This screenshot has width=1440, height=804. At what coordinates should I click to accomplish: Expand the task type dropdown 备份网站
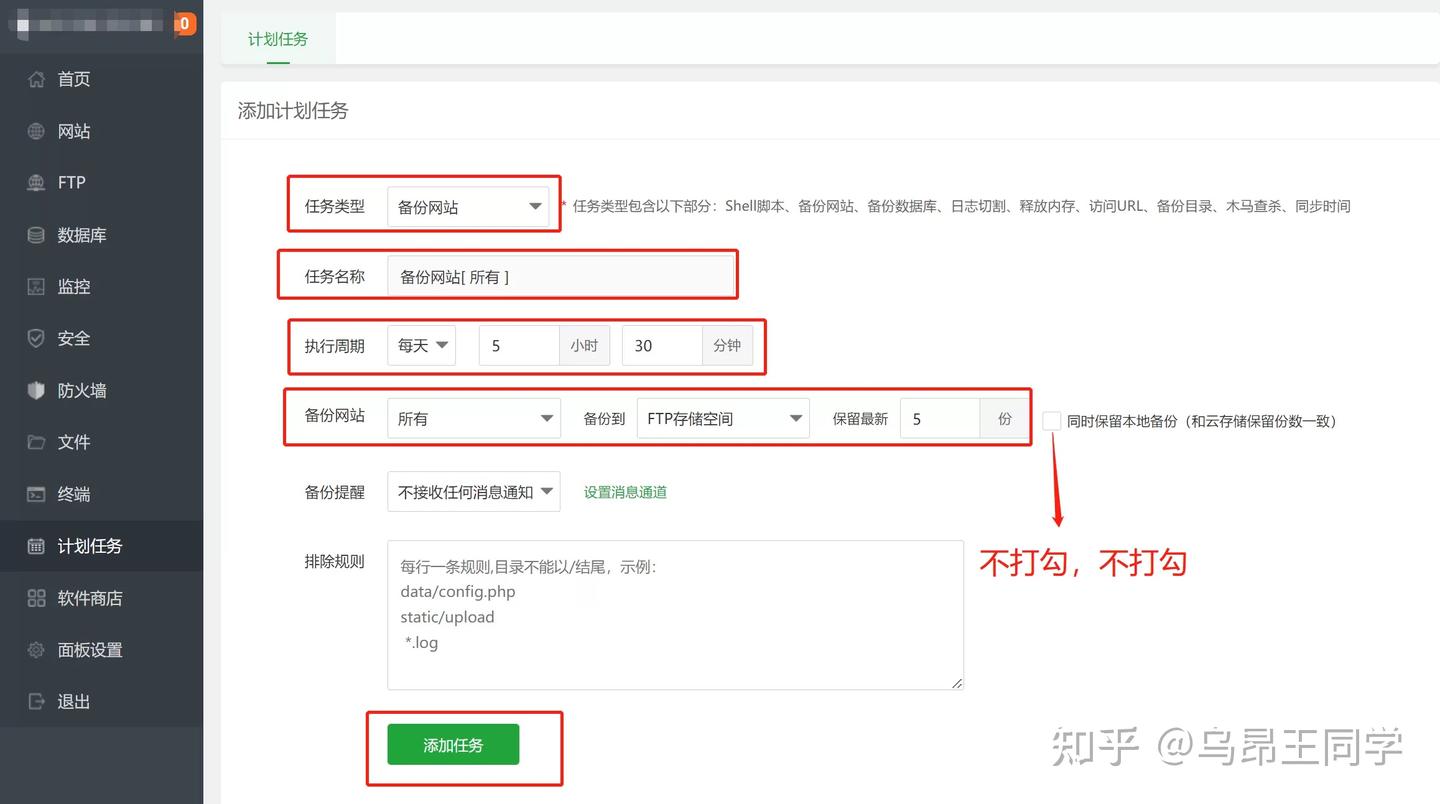[468, 207]
